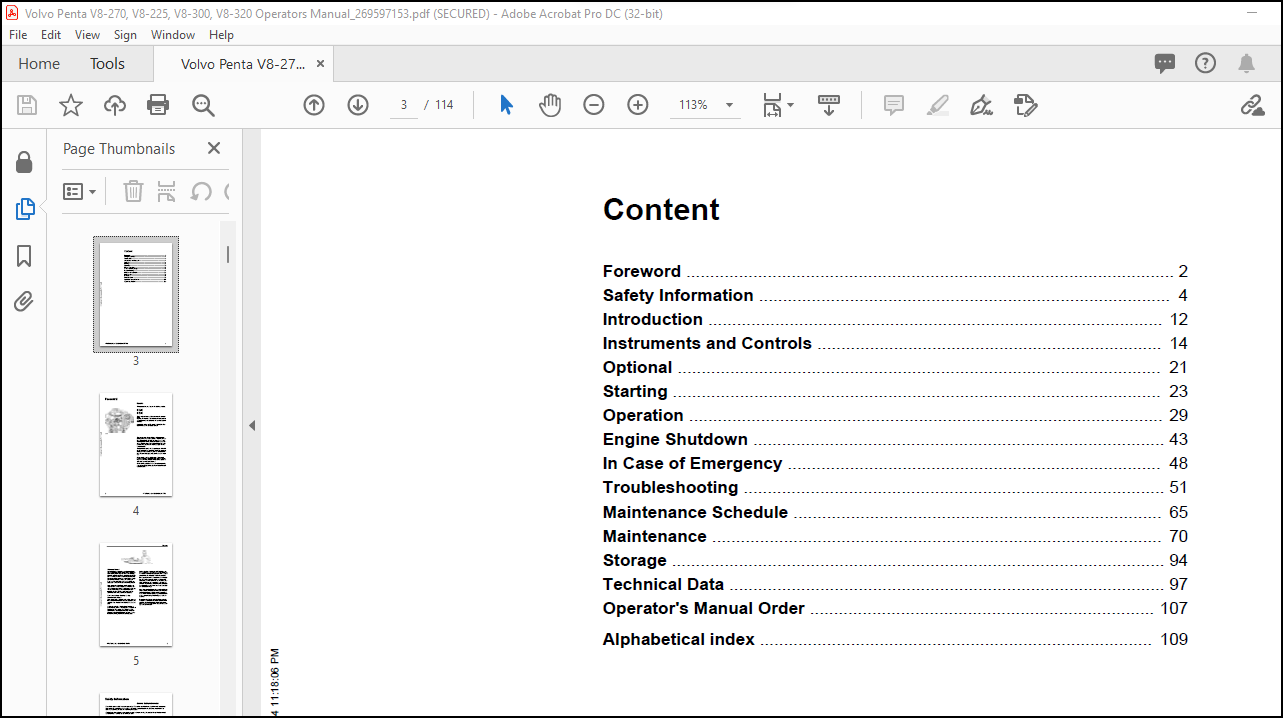Switch to the Home tab
Screen dimensions: 1283x718
click(x=39, y=63)
